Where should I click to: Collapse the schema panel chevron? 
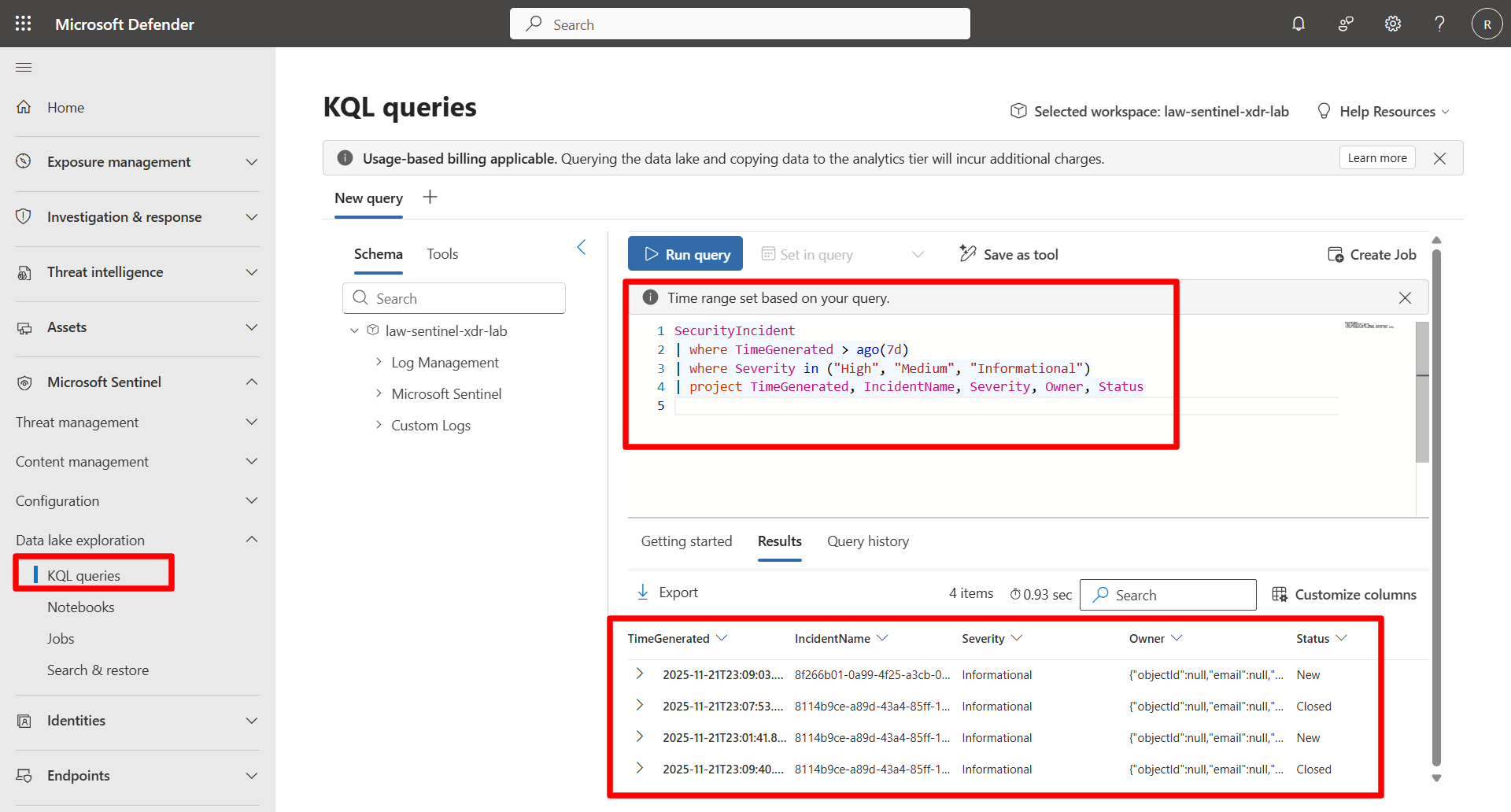click(x=582, y=247)
